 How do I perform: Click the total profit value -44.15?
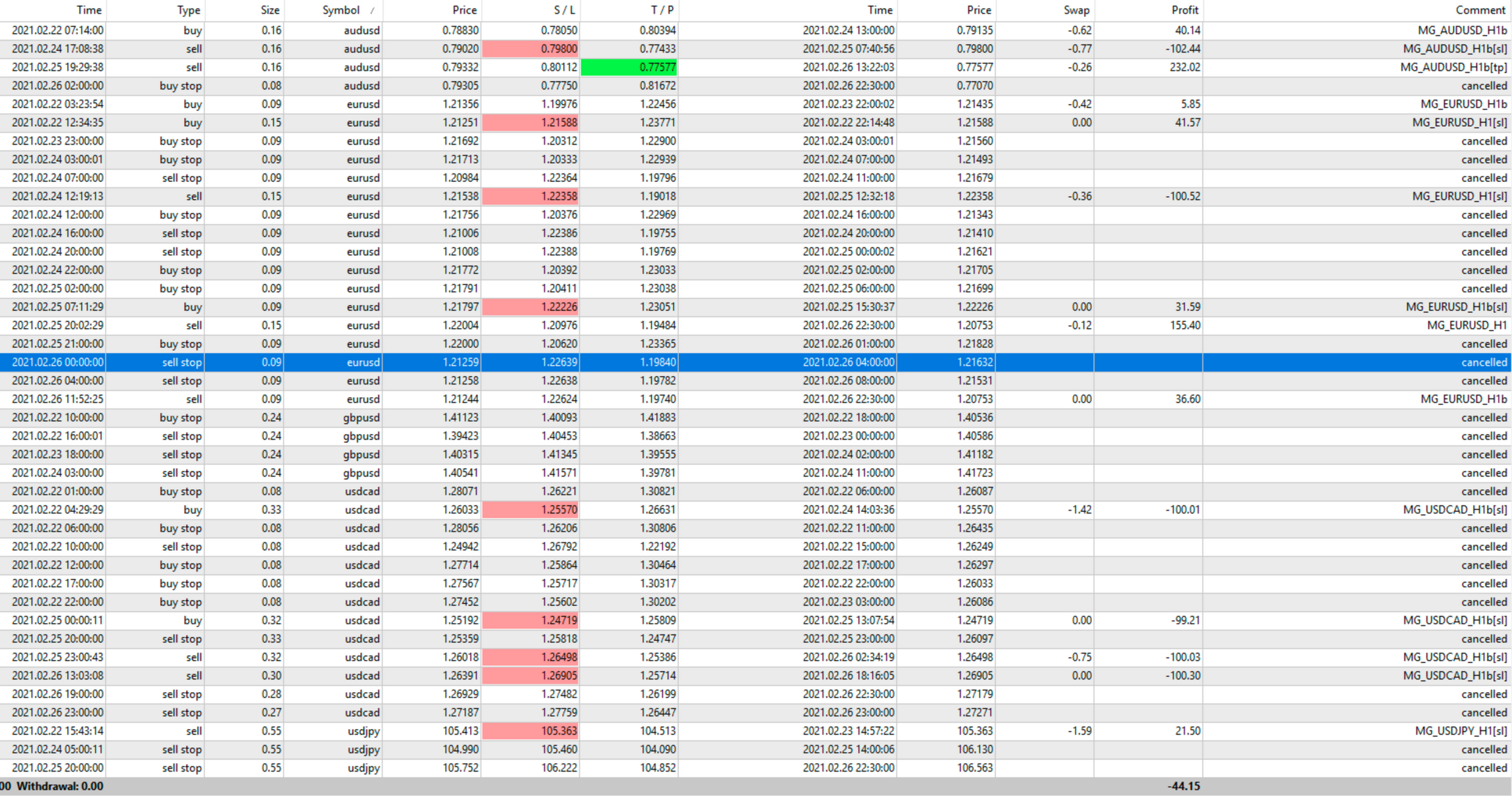[x=1183, y=786]
